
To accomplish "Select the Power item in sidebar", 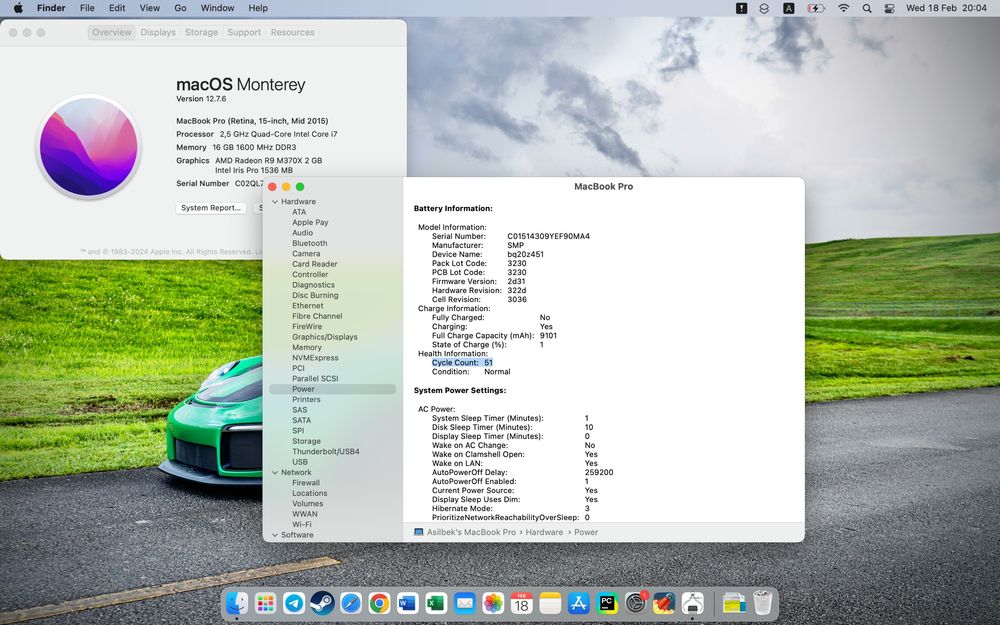I will pos(332,389).
